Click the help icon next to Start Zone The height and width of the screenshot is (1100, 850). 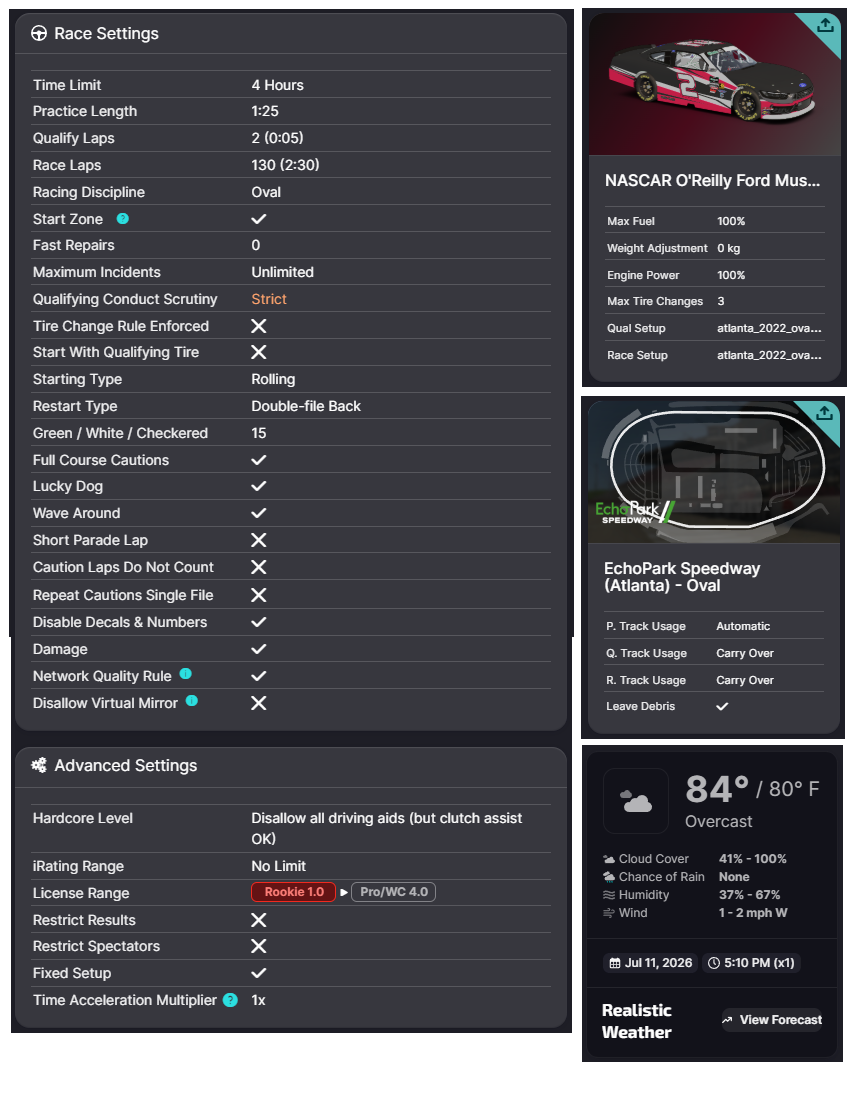pyautogui.click(x=123, y=218)
